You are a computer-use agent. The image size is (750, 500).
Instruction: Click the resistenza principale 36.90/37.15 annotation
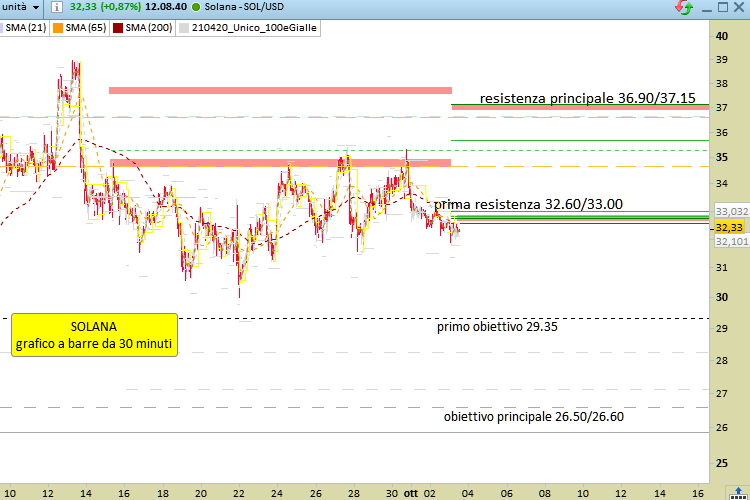point(587,98)
